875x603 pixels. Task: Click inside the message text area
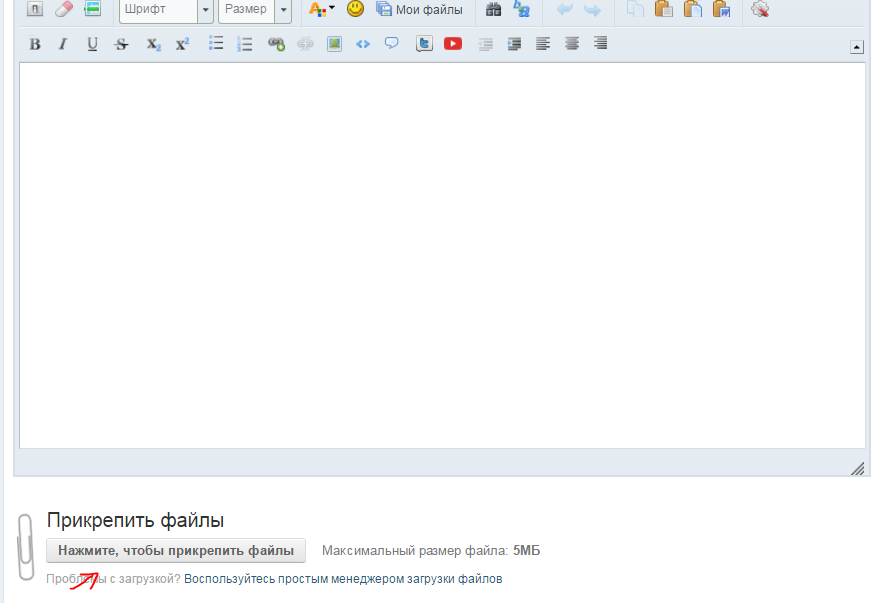point(443,255)
